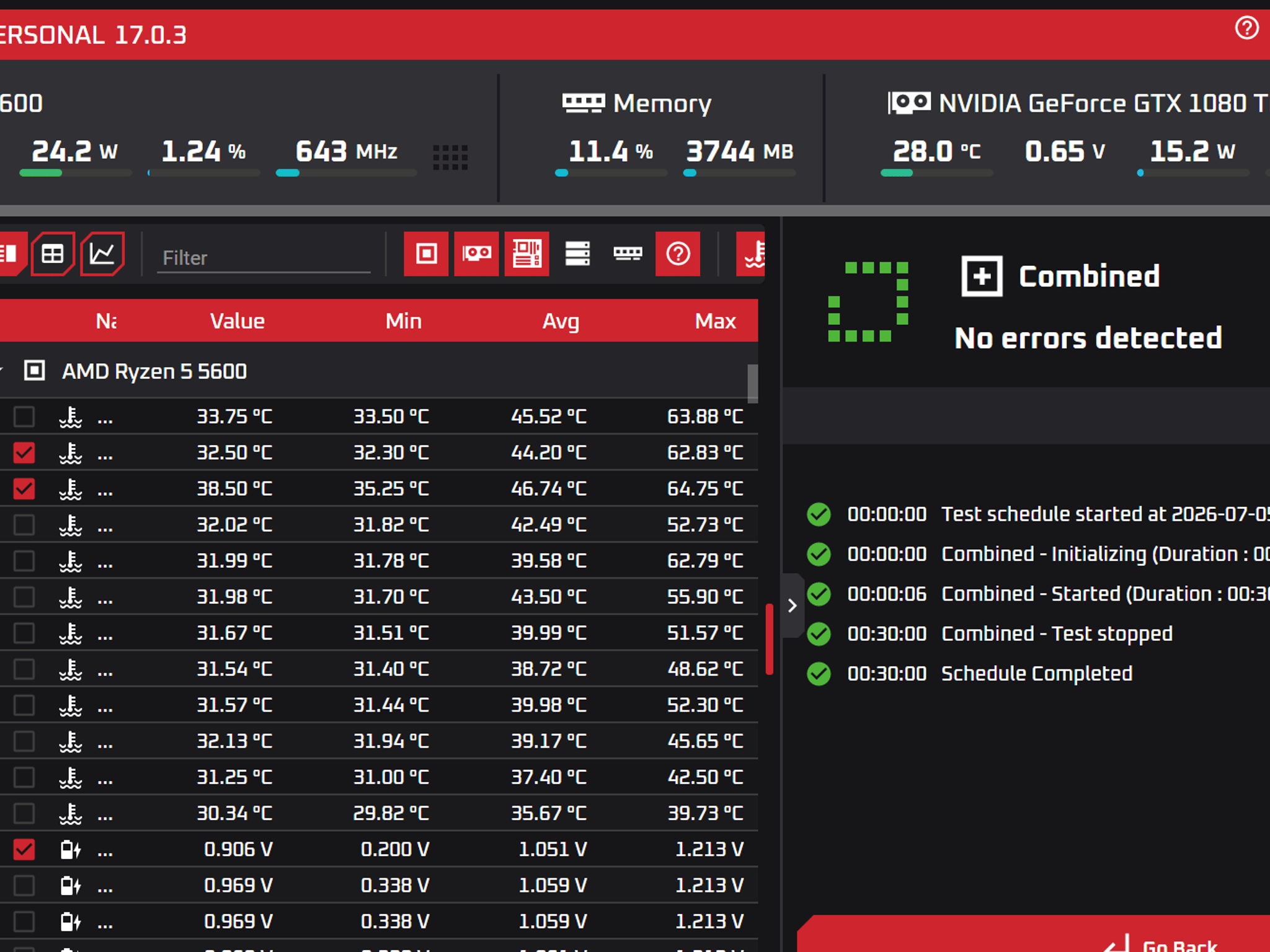Click the sensor list vertical scrollbar
Viewport: 1270px width, 952px height.
(753, 383)
